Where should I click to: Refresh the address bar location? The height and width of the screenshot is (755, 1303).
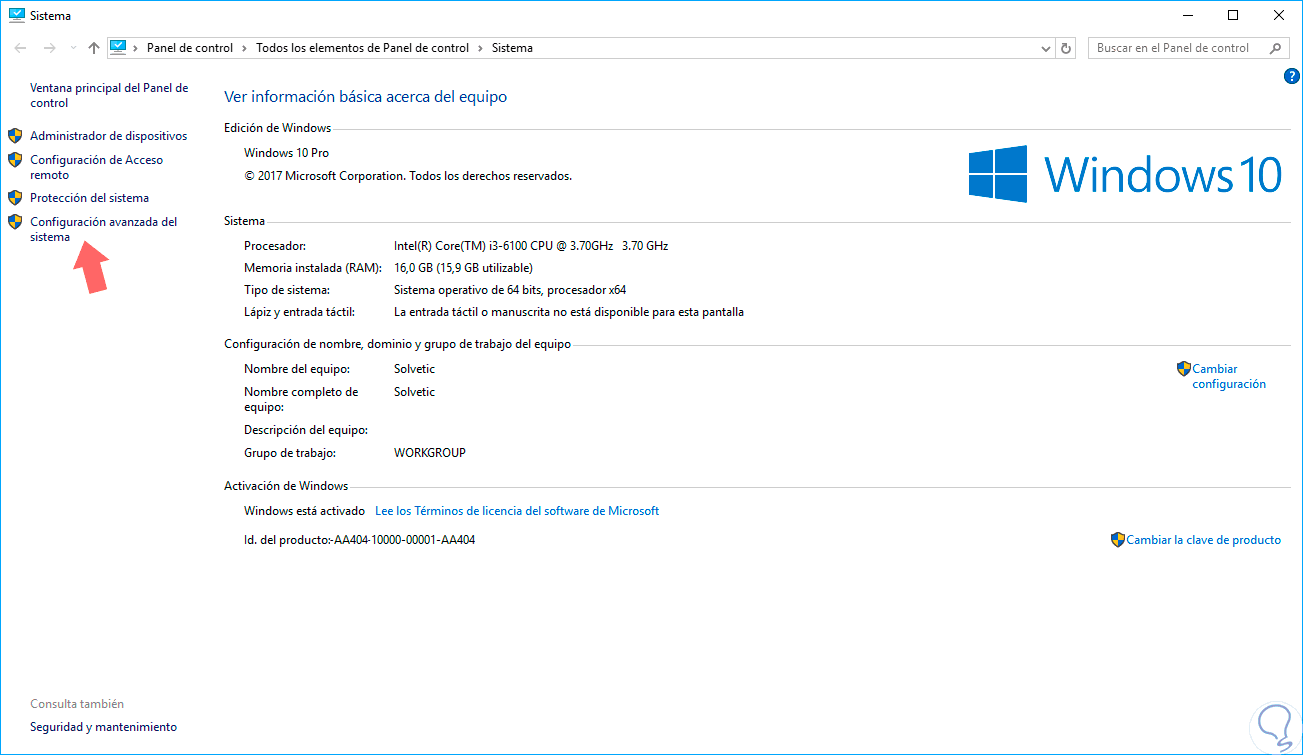point(1067,48)
